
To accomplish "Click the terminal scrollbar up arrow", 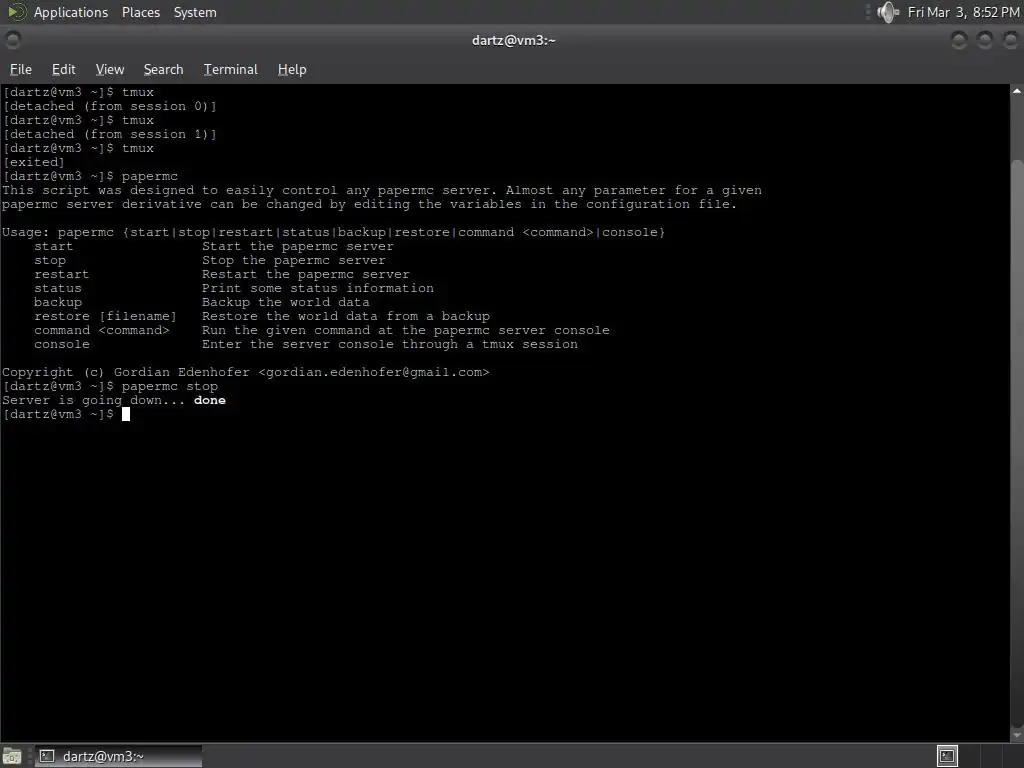I will point(1017,91).
